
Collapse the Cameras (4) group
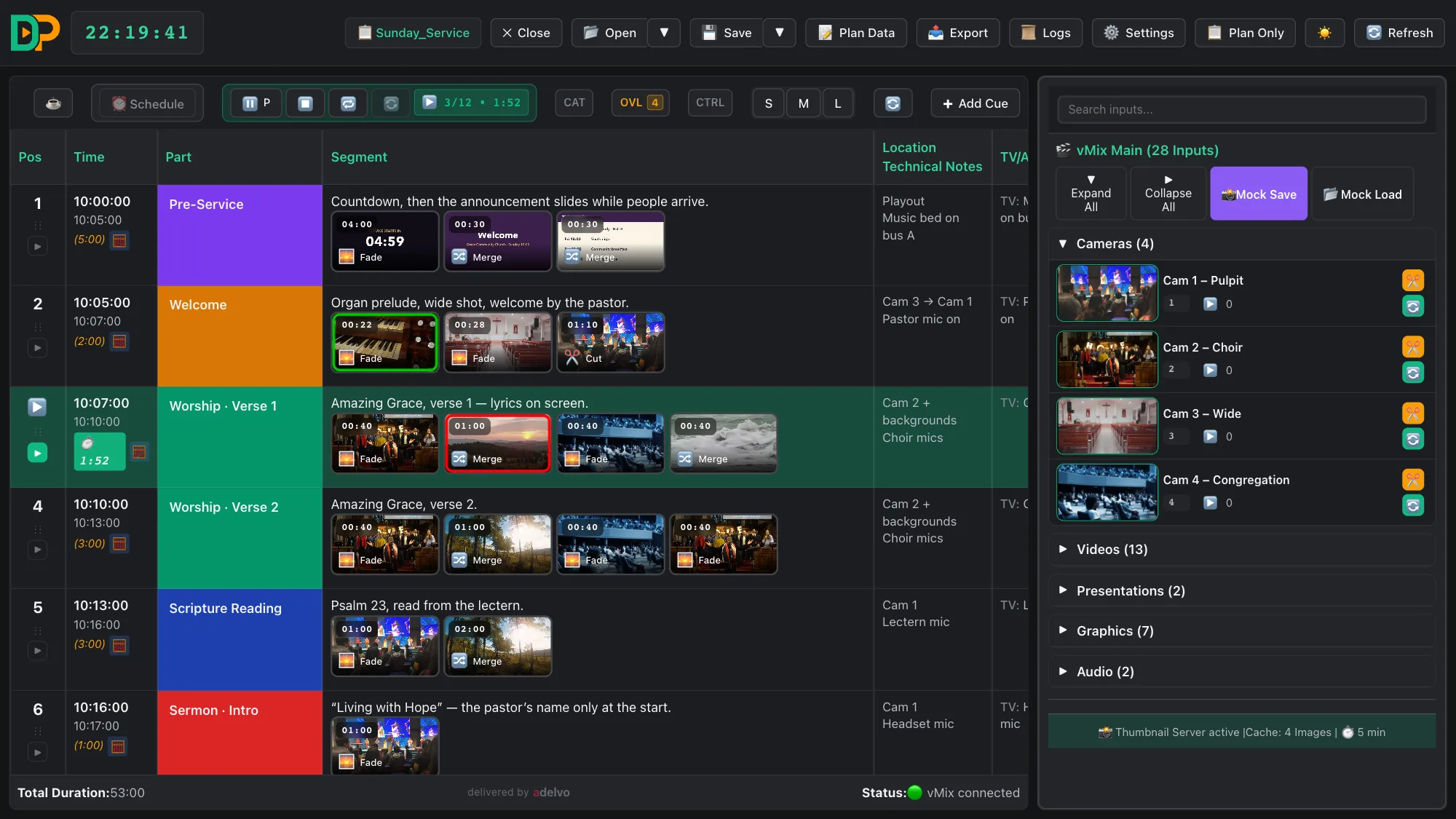pyautogui.click(x=1242, y=244)
